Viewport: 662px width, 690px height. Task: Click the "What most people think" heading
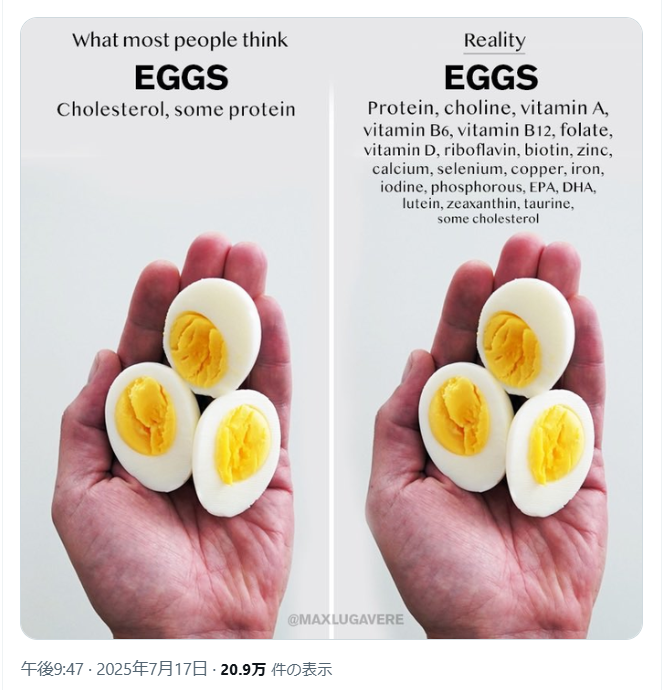(x=179, y=41)
